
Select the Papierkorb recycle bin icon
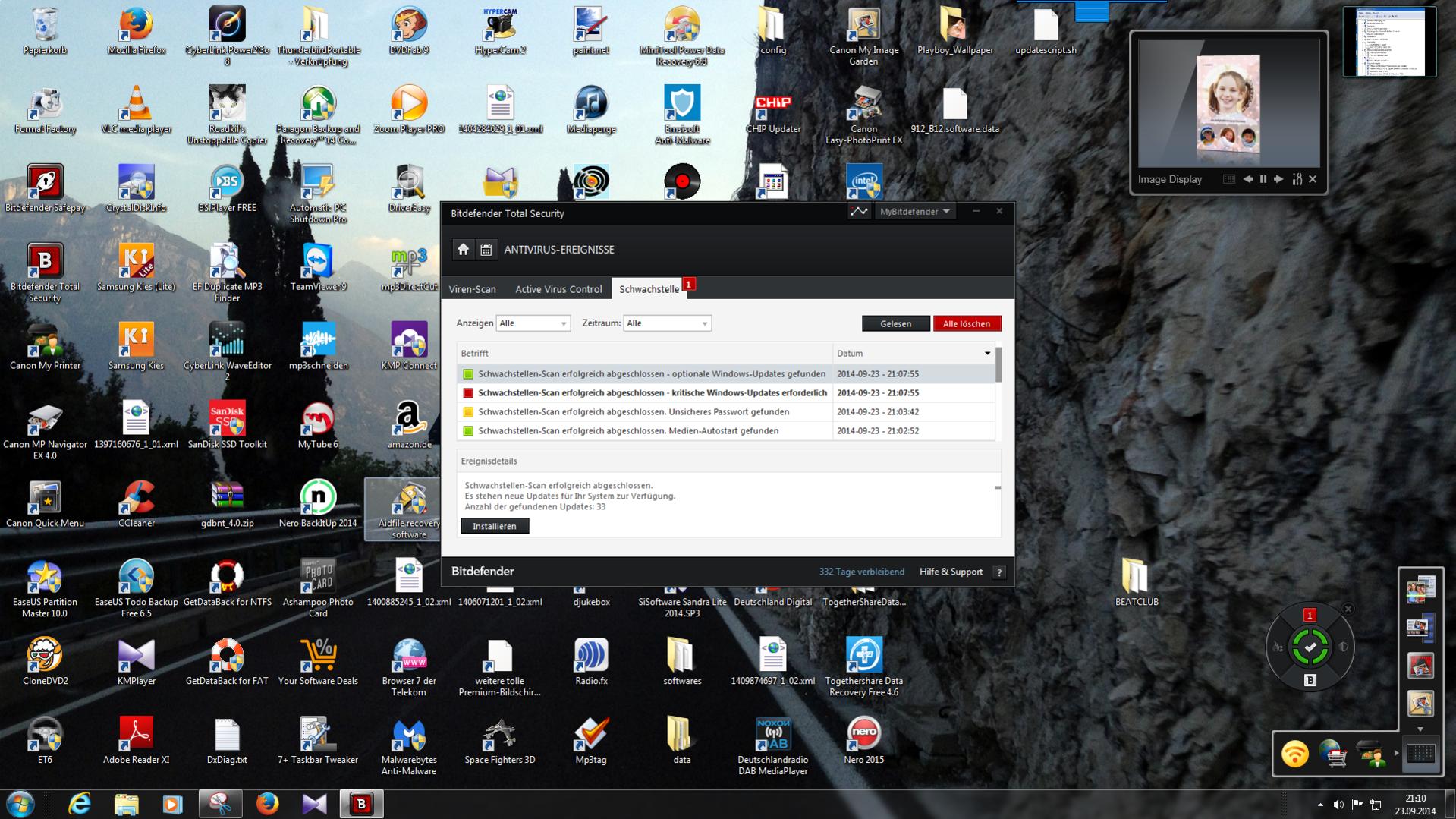[45, 32]
